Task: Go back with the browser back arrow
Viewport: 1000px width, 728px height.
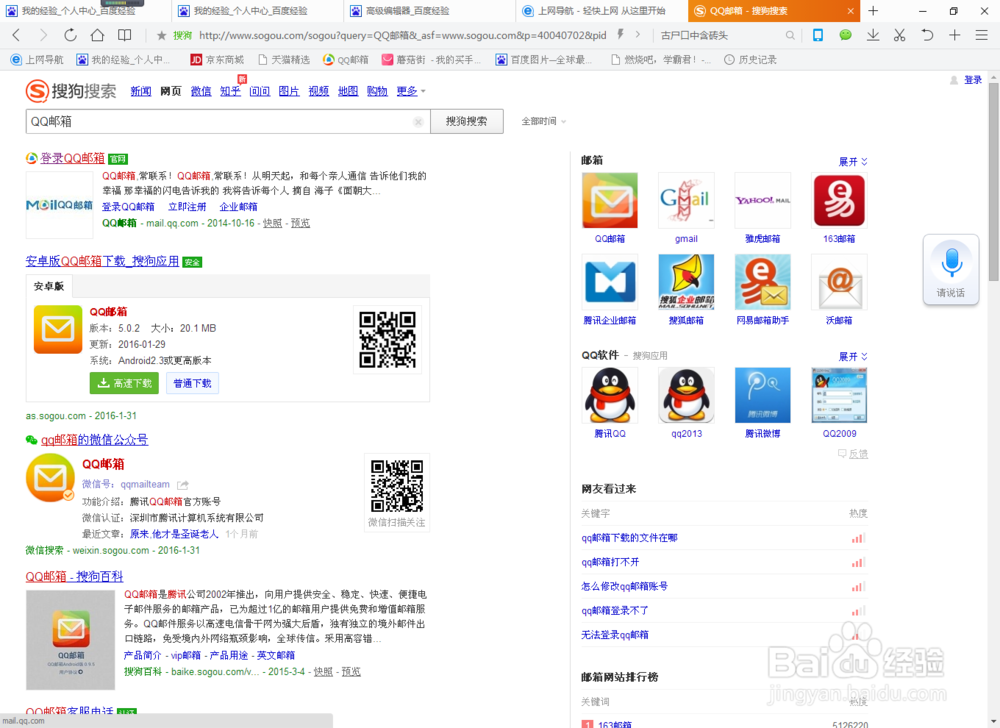Action: 16,35
